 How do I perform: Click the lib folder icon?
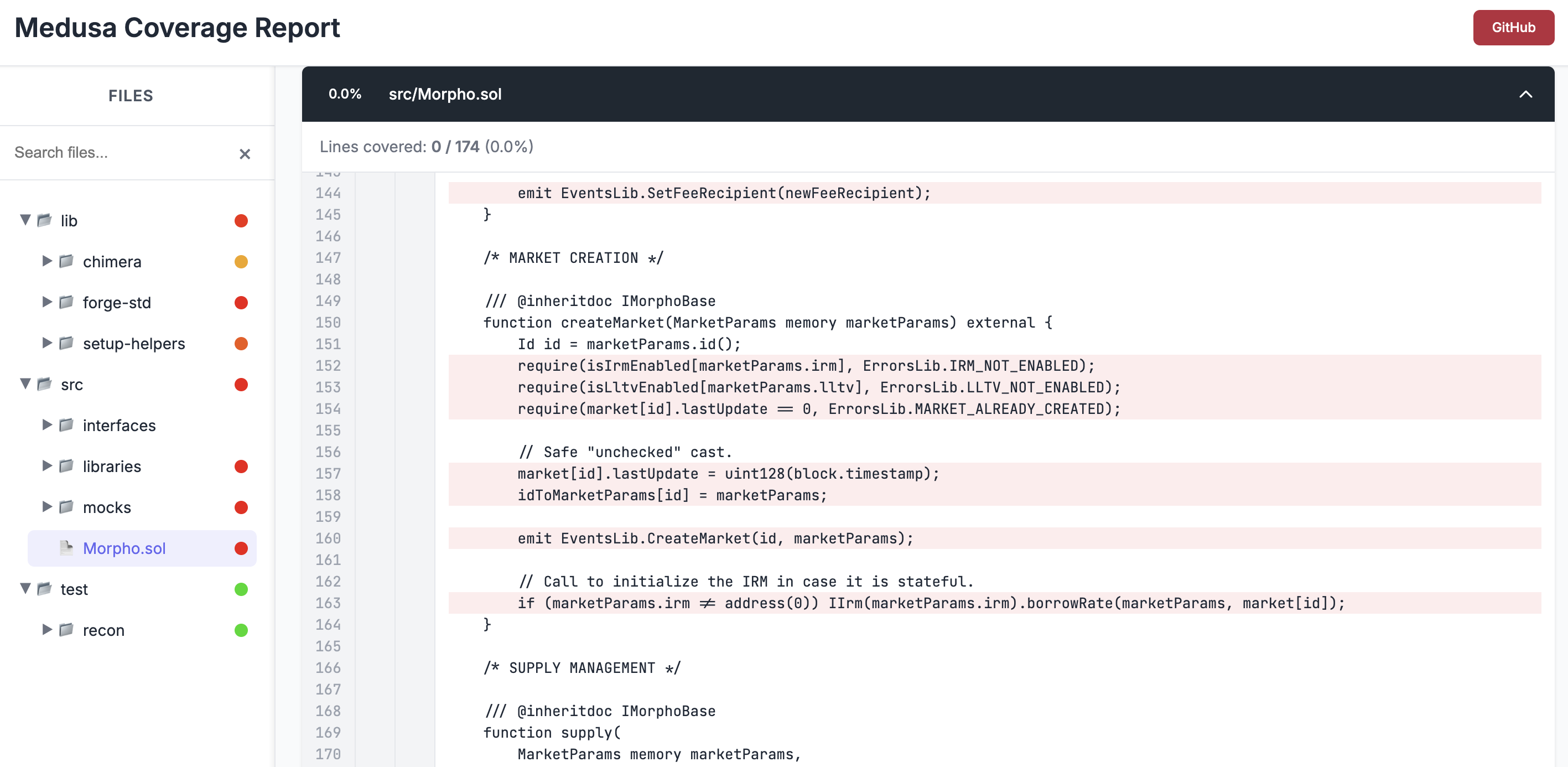(x=44, y=220)
